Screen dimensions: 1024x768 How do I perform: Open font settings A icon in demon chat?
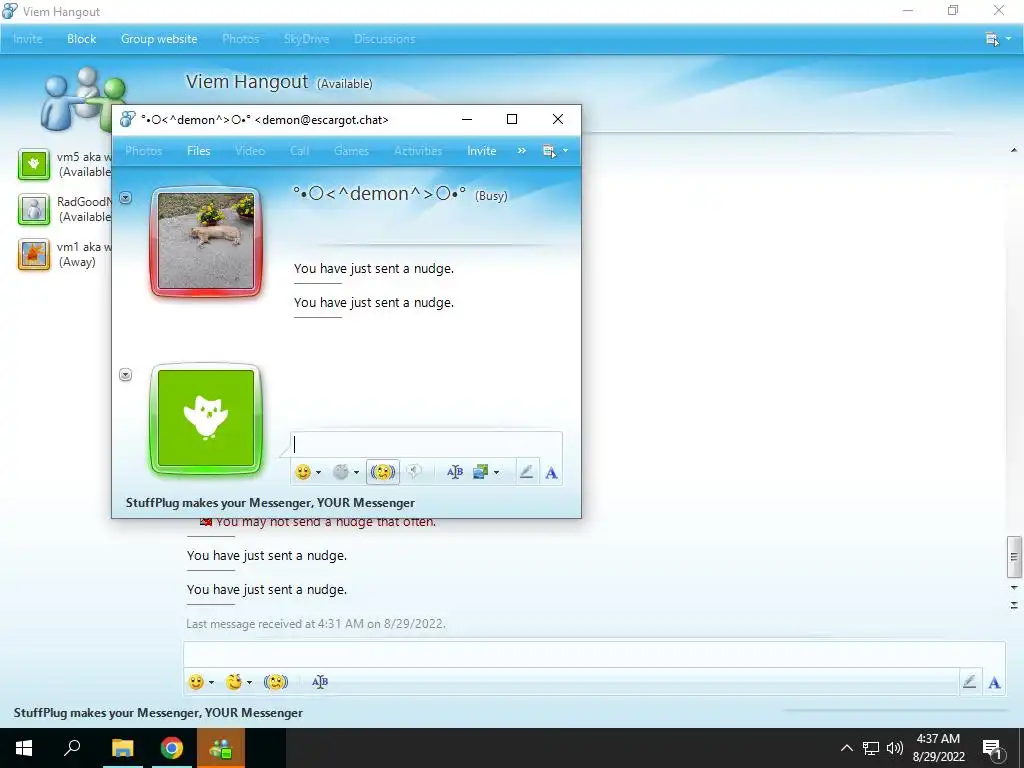(x=551, y=473)
